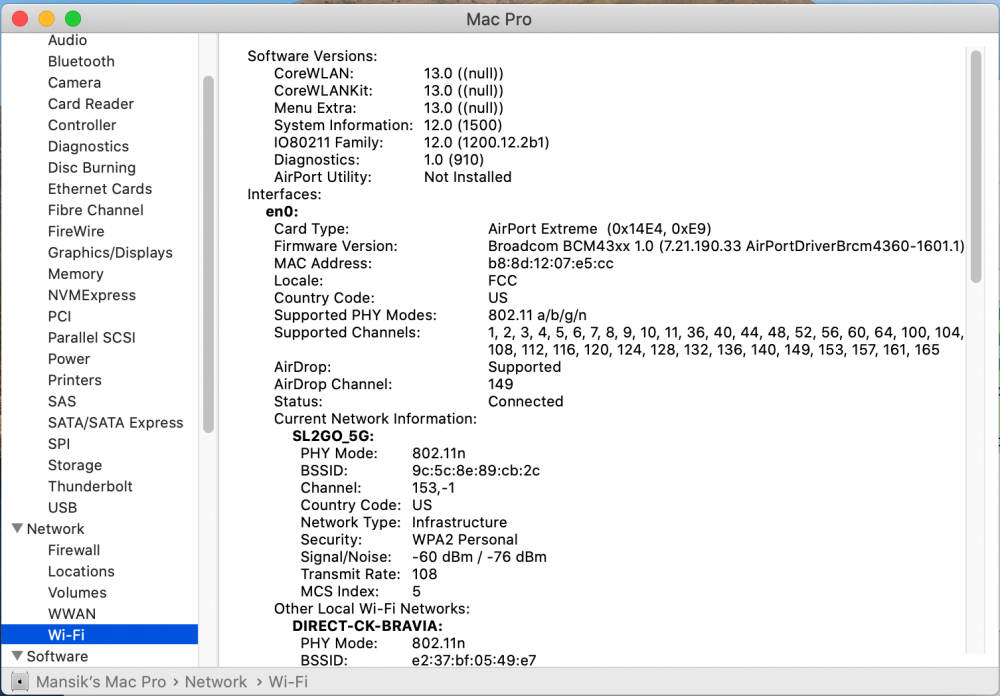Viewport: 1000px width, 696px height.
Task: Click Wi-Fi in the path bar
Action: 288,682
